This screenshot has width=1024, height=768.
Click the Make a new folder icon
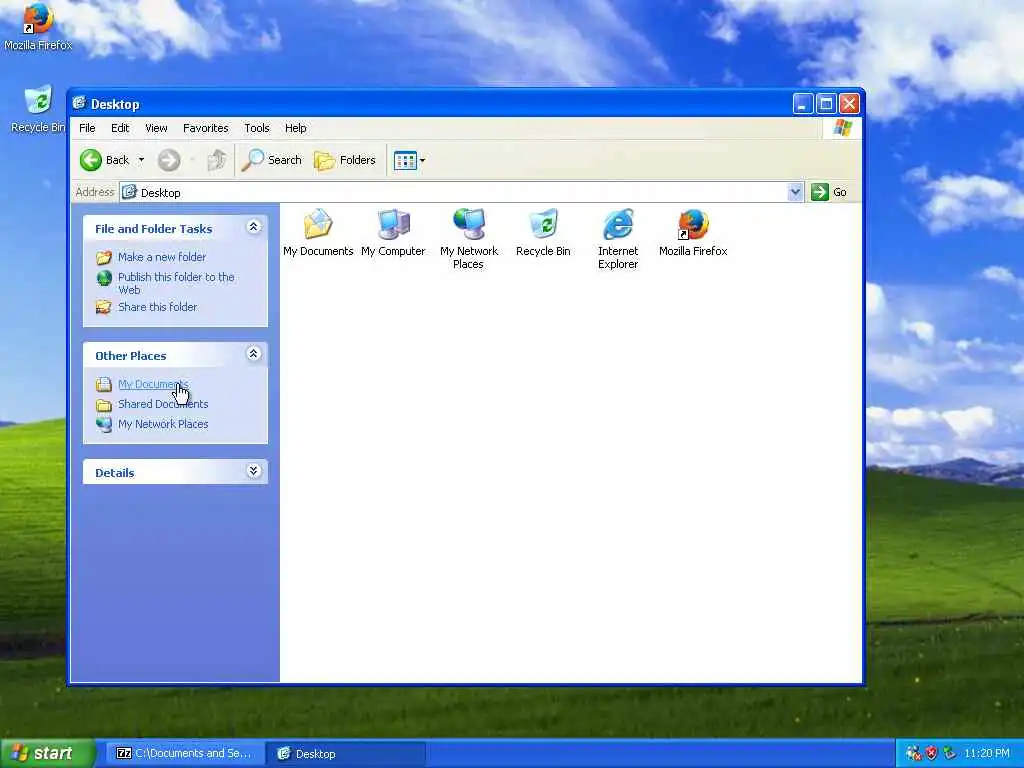pyautogui.click(x=104, y=257)
